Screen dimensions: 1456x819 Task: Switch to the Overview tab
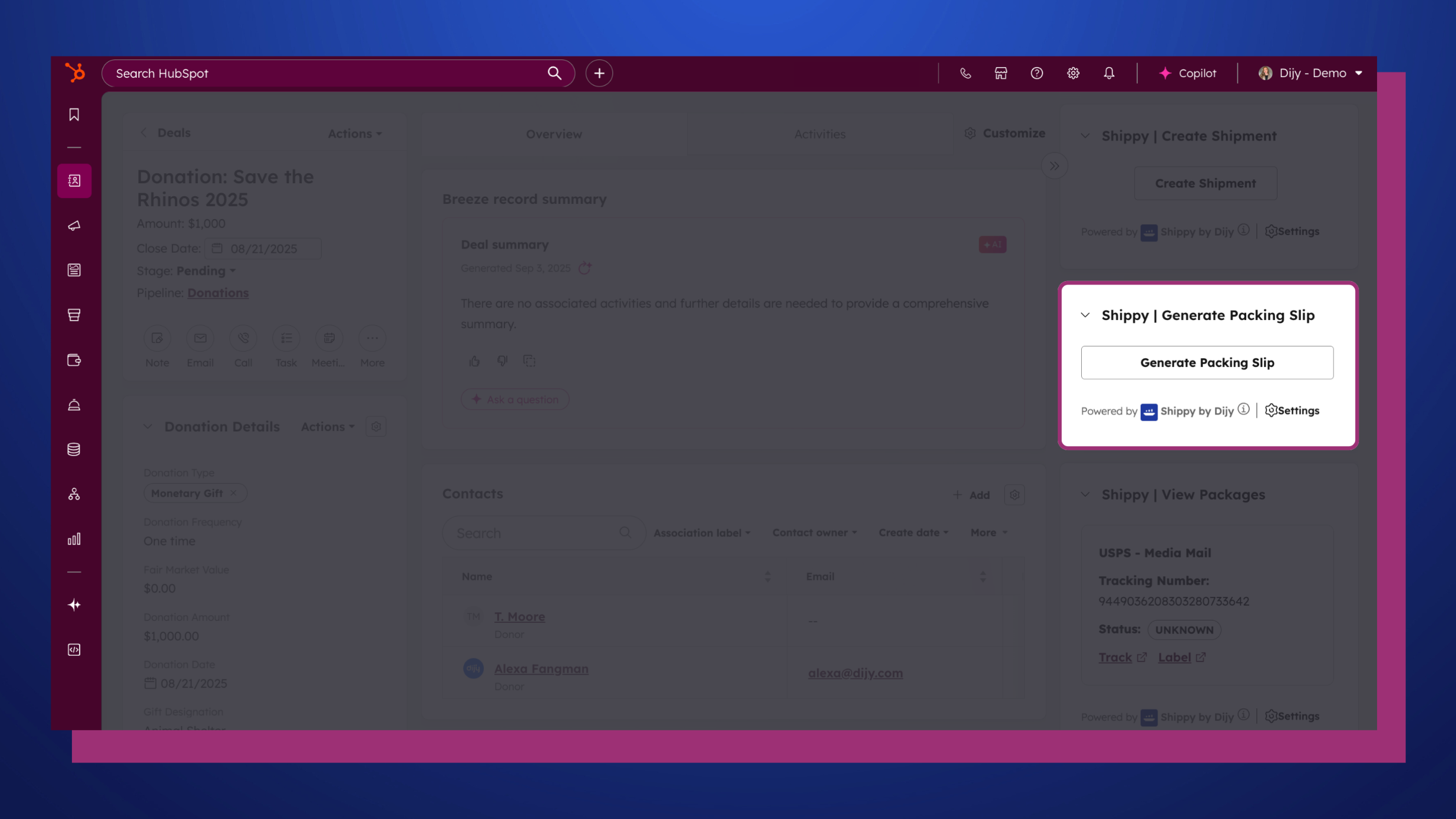coord(553,134)
